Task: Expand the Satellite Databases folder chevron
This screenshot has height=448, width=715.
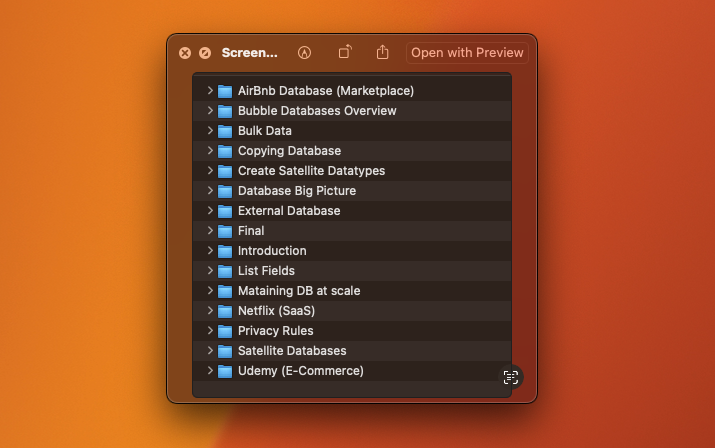Action: point(210,350)
